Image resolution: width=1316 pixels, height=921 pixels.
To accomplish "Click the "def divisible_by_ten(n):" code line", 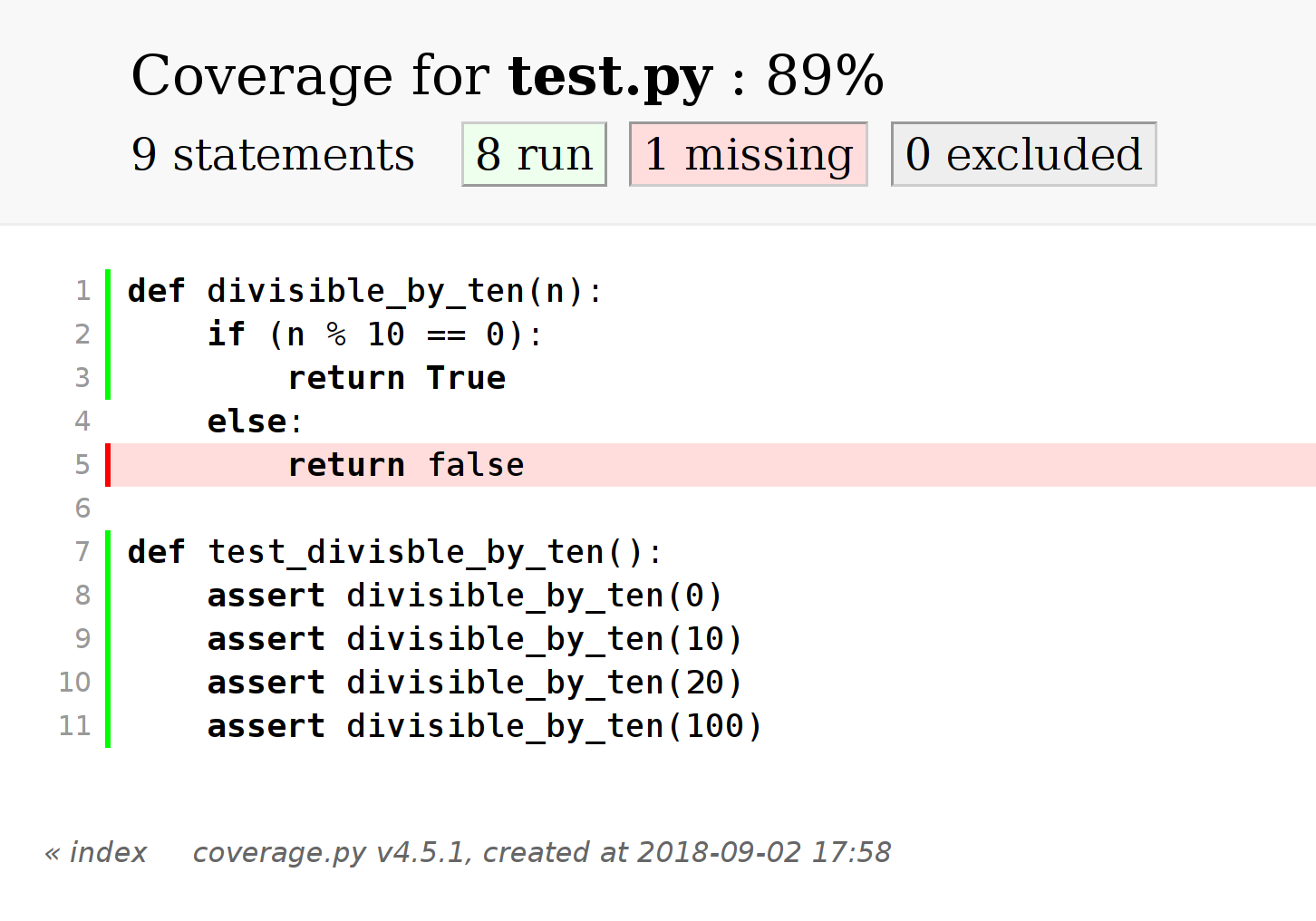I will coord(364,291).
